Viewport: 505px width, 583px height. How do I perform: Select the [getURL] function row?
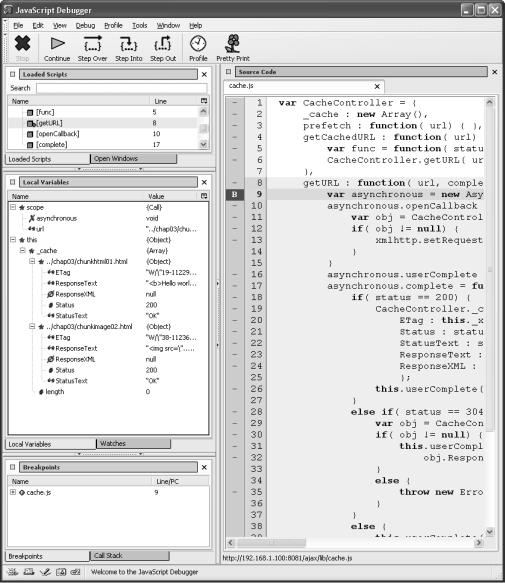(x=103, y=123)
